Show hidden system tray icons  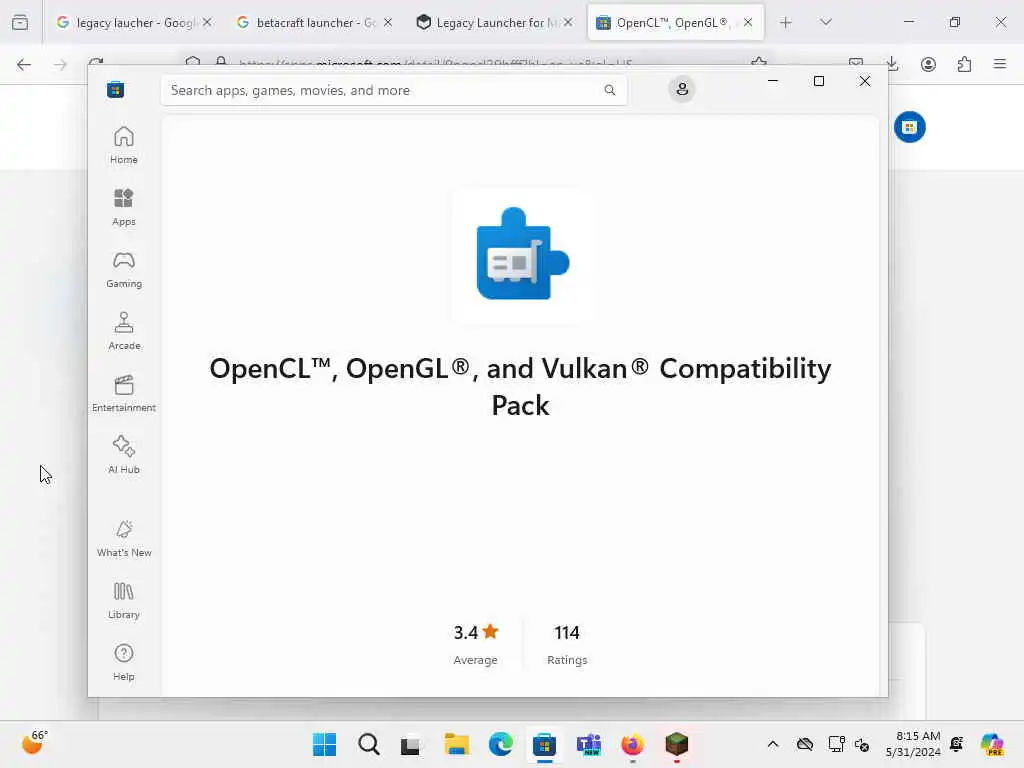point(773,744)
